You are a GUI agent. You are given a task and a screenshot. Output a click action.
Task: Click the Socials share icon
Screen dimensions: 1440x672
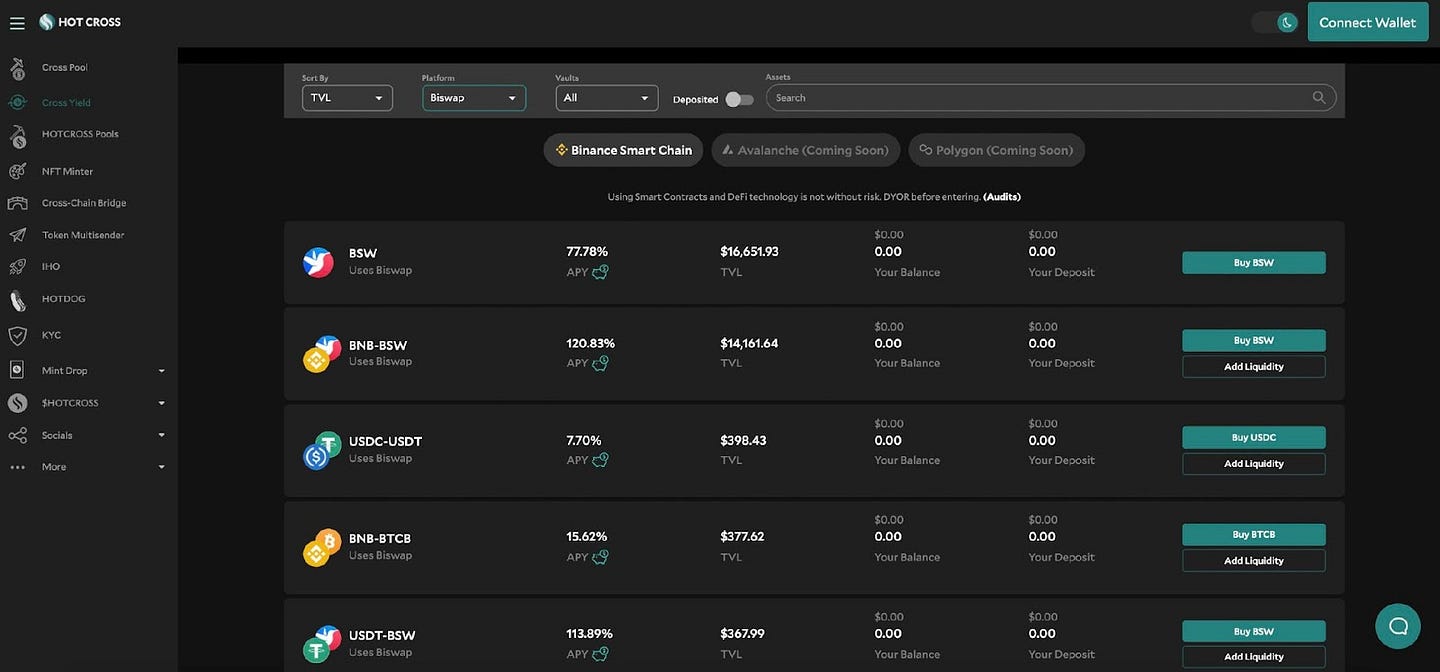17,436
